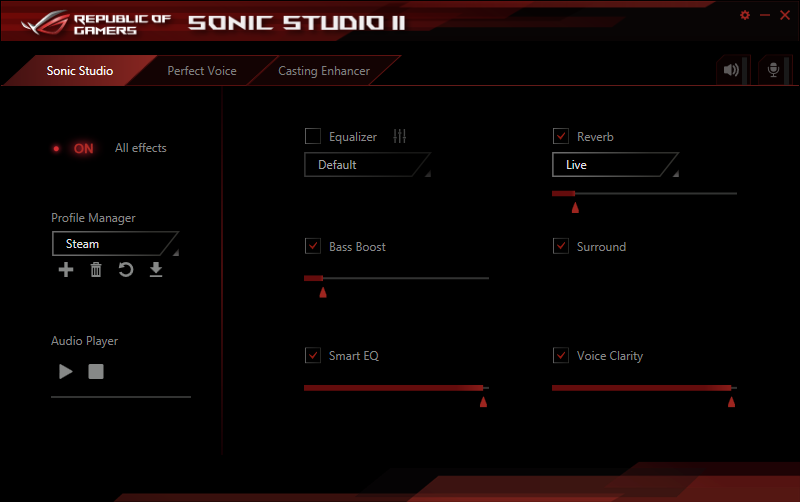This screenshot has height=502, width=800.
Task: Stop the audio player sample
Action: pyautogui.click(x=96, y=372)
